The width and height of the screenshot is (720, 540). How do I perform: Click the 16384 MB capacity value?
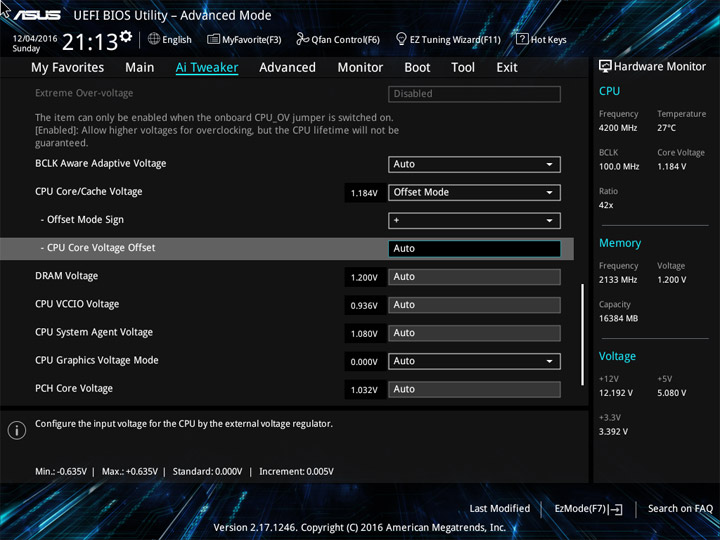click(619, 318)
